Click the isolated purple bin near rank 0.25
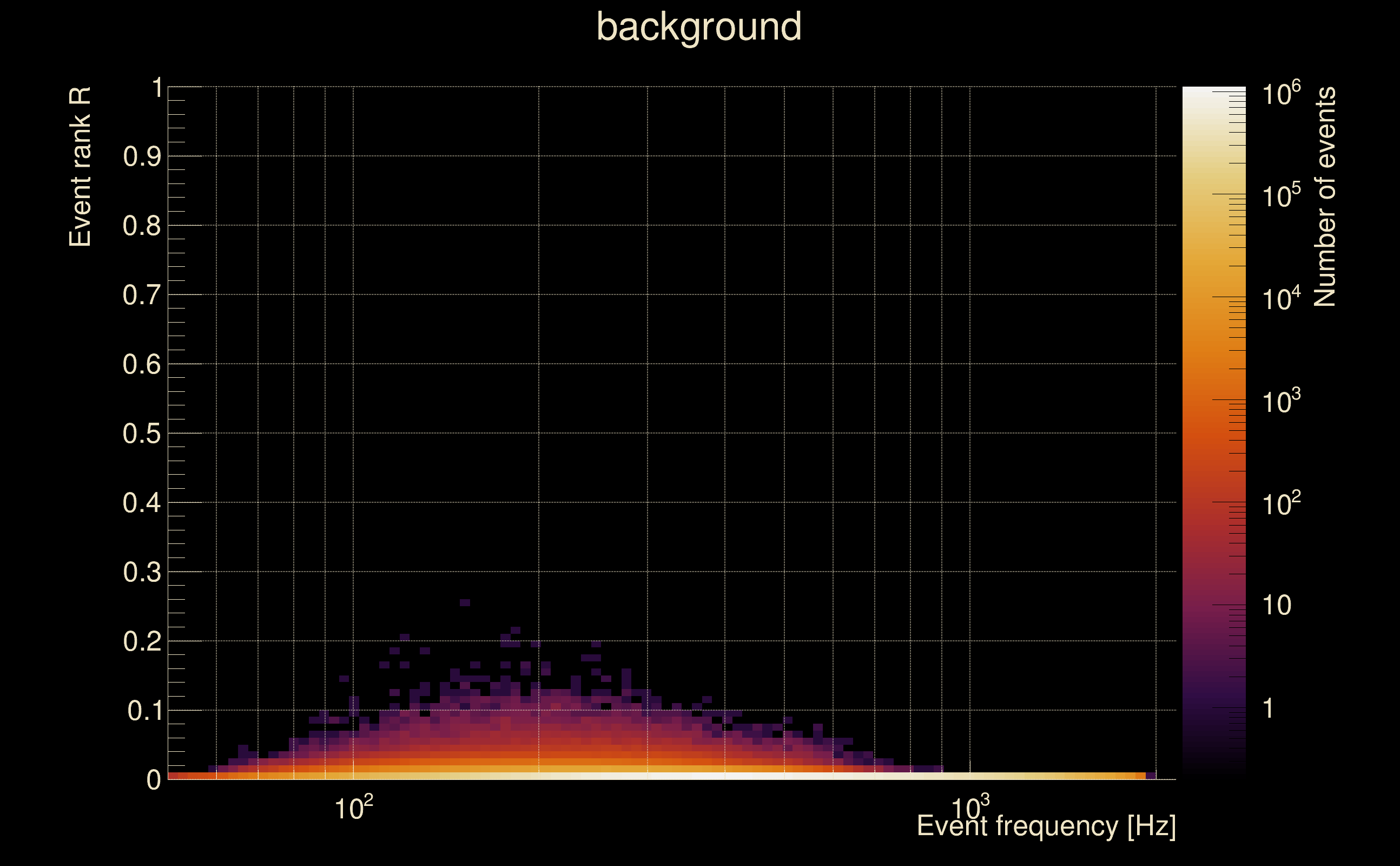The height and width of the screenshot is (866, 1400). click(465, 602)
